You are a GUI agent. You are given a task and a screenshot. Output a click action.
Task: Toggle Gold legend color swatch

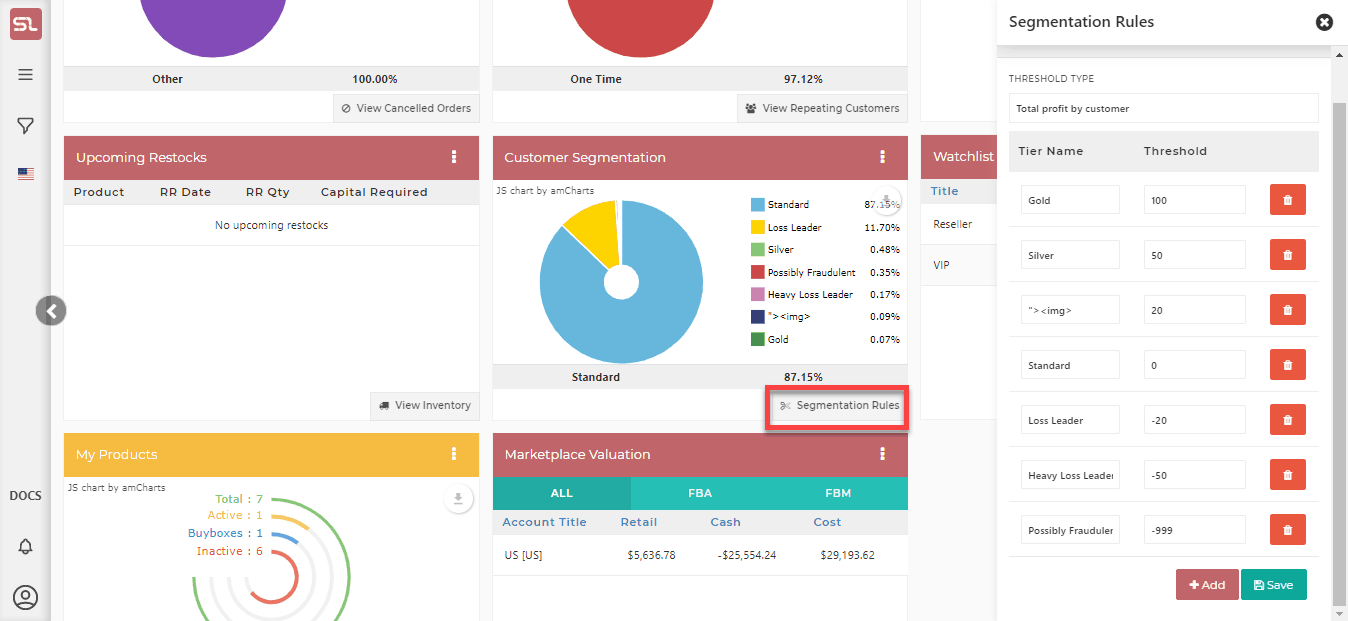757,339
